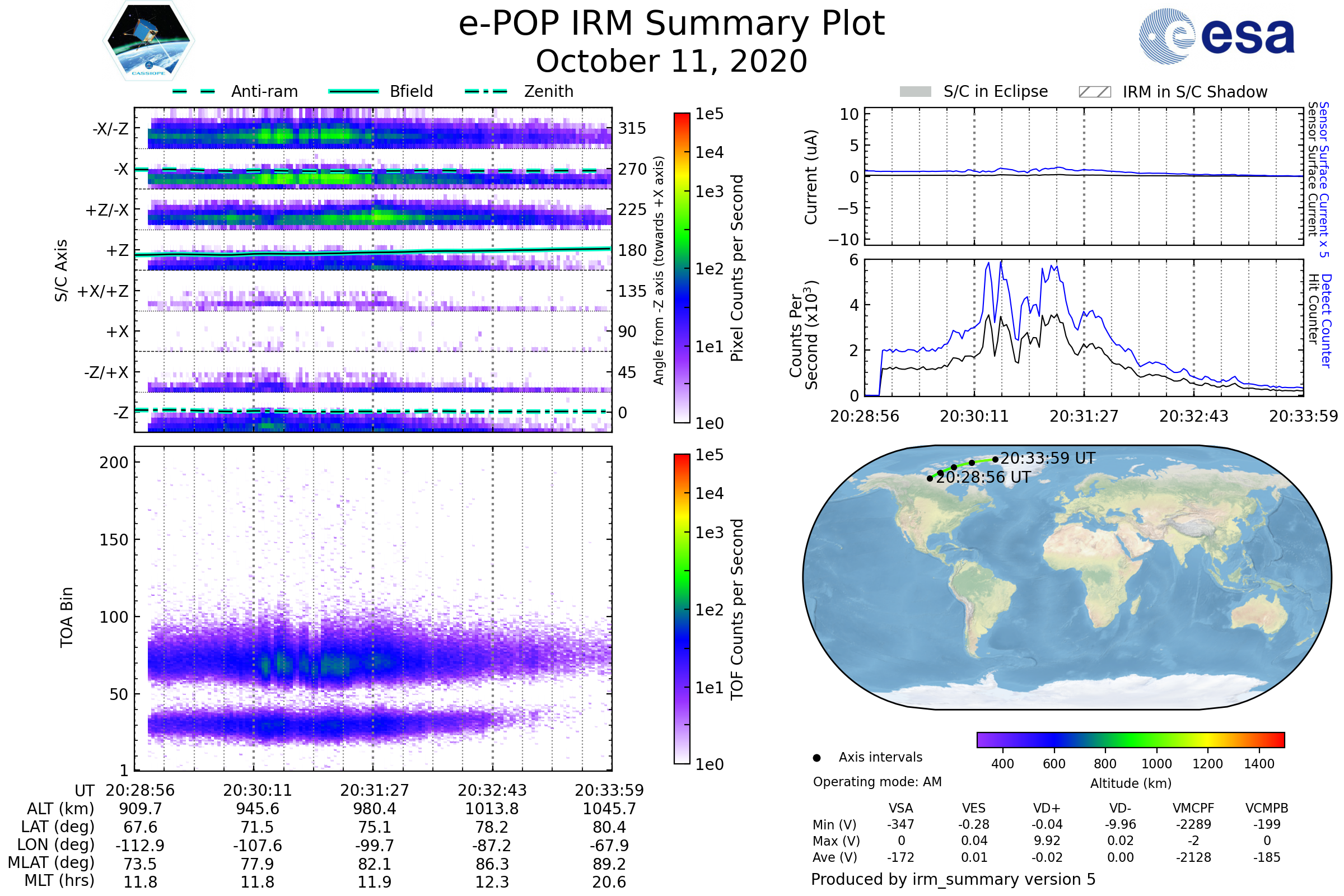Click the Anti-ram dashed line legend marker
The image size is (1344, 896).
[x=194, y=91]
